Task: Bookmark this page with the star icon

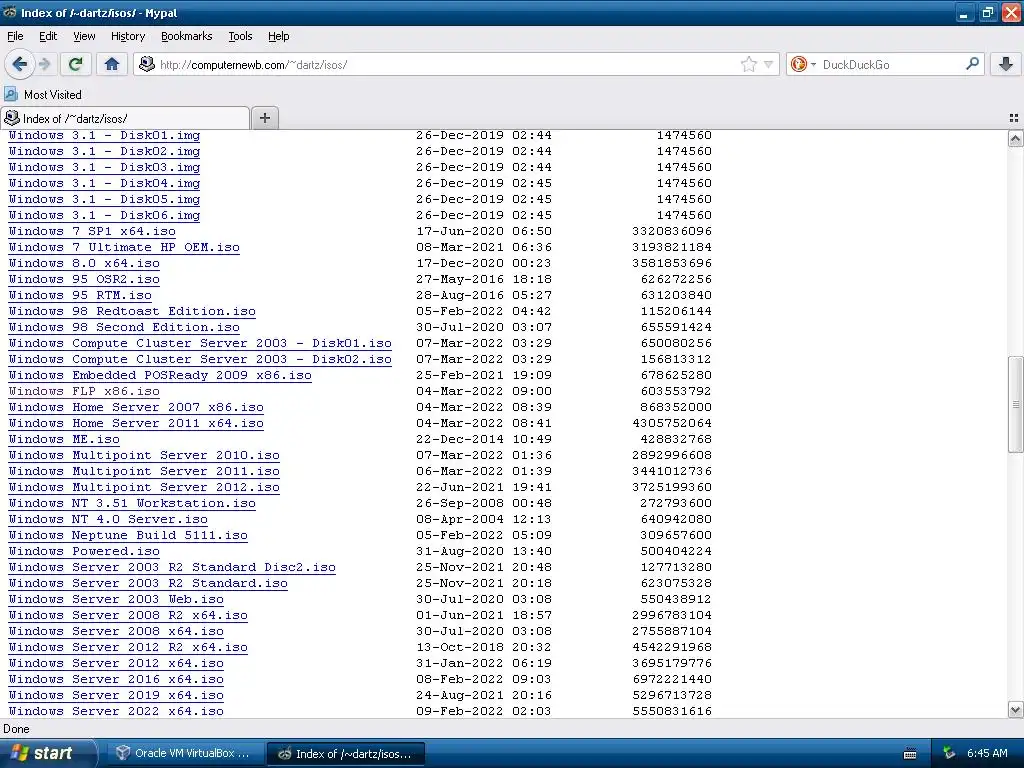Action: (x=748, y=64)
